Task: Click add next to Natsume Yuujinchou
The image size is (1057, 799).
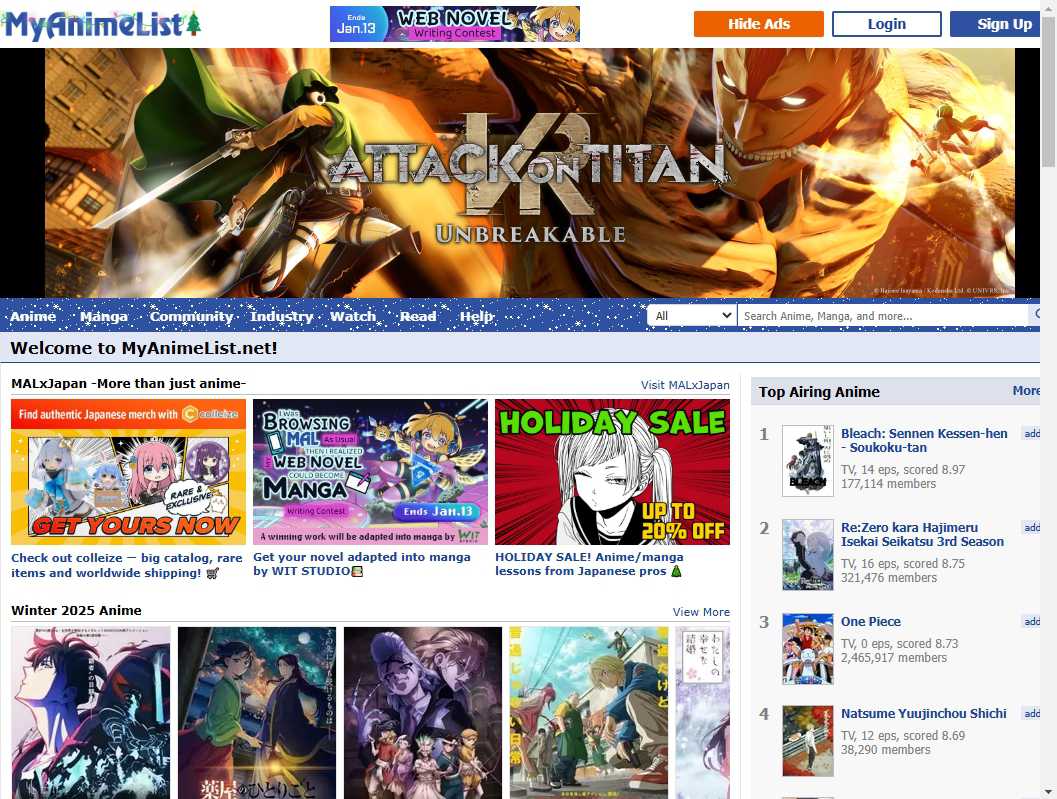Action: [x=1031, y=713]
